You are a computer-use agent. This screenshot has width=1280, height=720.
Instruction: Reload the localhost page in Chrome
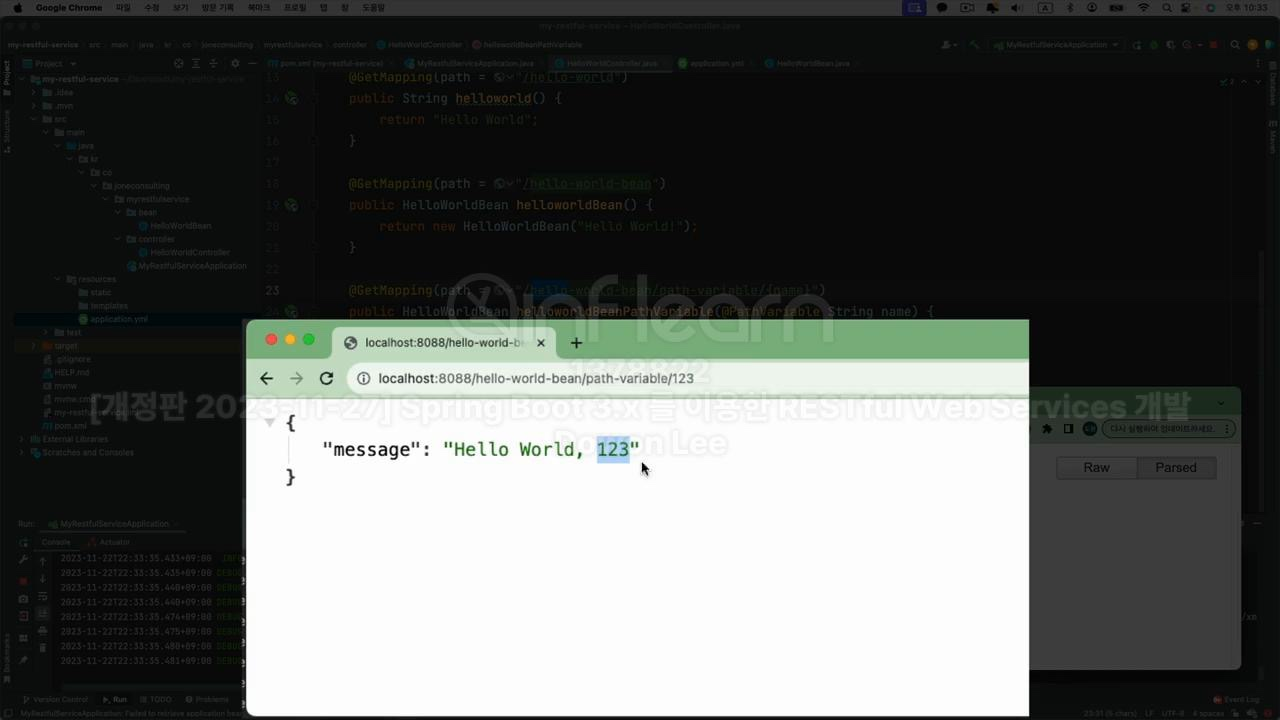coord(326,378)
